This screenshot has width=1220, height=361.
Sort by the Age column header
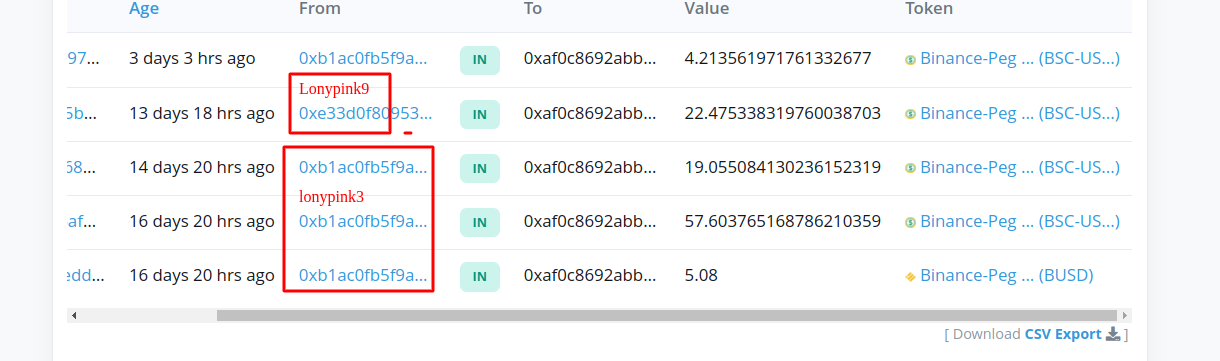144,9
